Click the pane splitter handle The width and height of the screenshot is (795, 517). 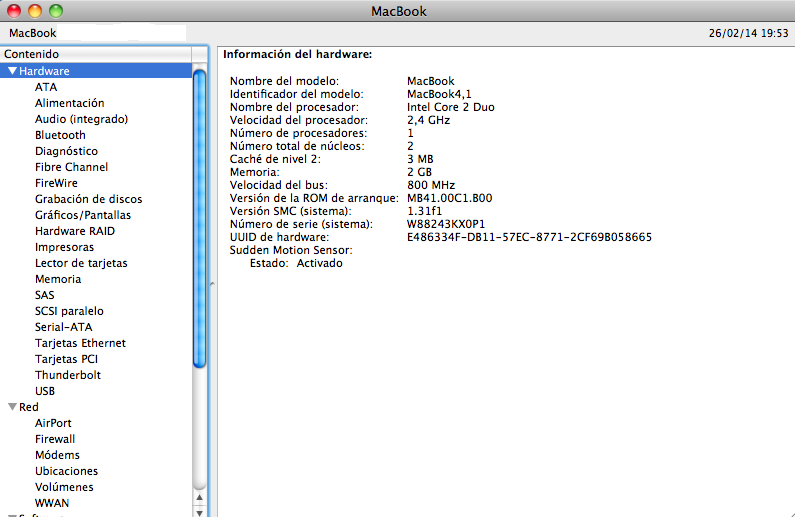point(212,283)
